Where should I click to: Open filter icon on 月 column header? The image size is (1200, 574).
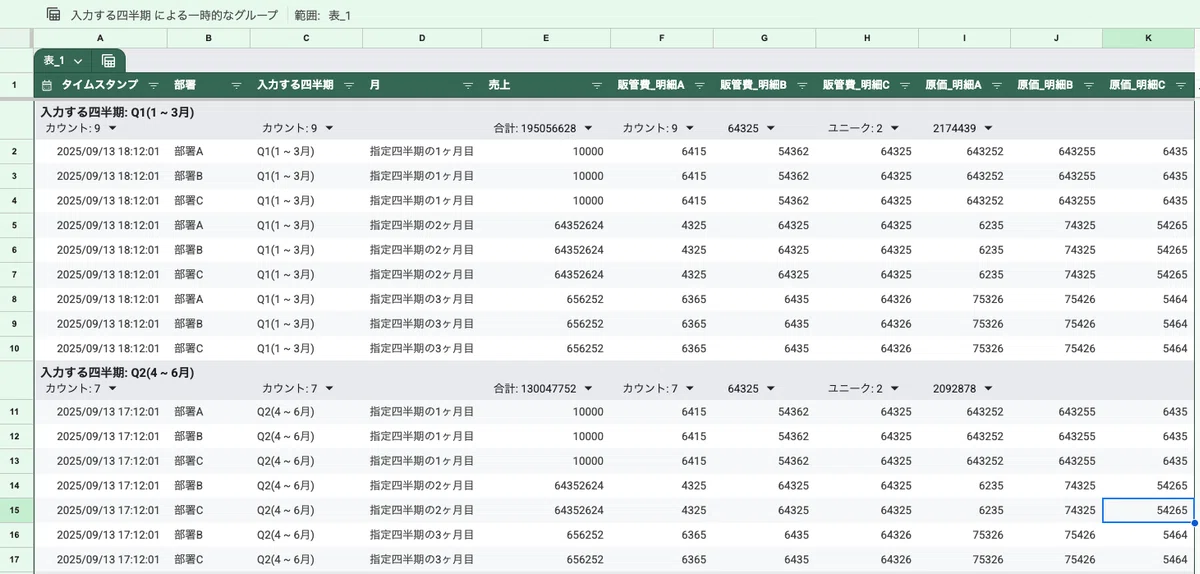(467, 85)
